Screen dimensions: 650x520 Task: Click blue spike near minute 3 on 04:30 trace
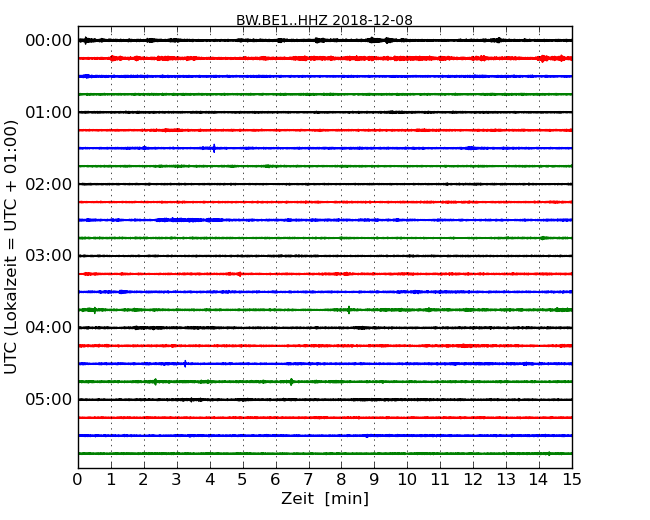[185, 364]
